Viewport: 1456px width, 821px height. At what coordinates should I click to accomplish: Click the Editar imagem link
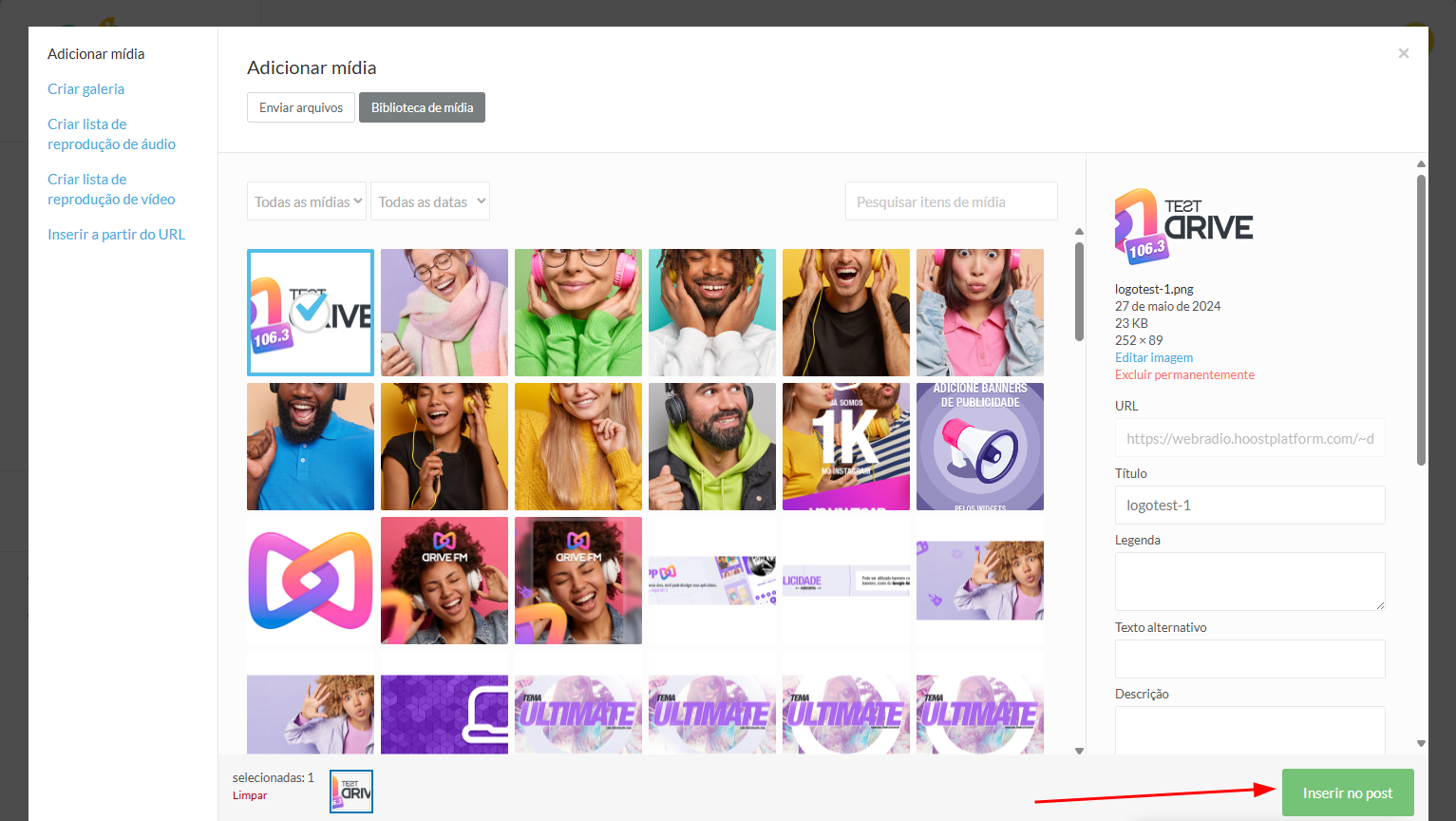coord(1154,357)
